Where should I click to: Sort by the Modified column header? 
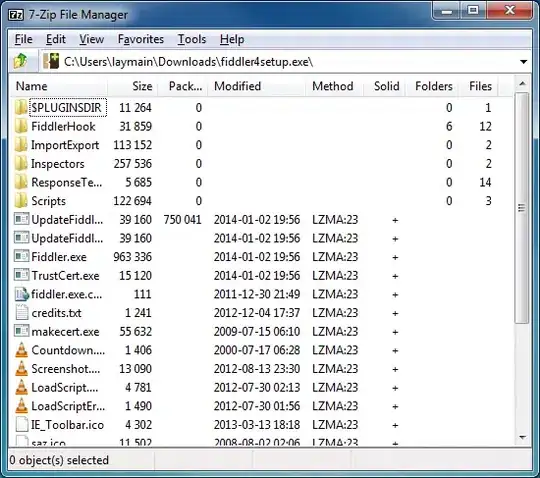point(256,86)
